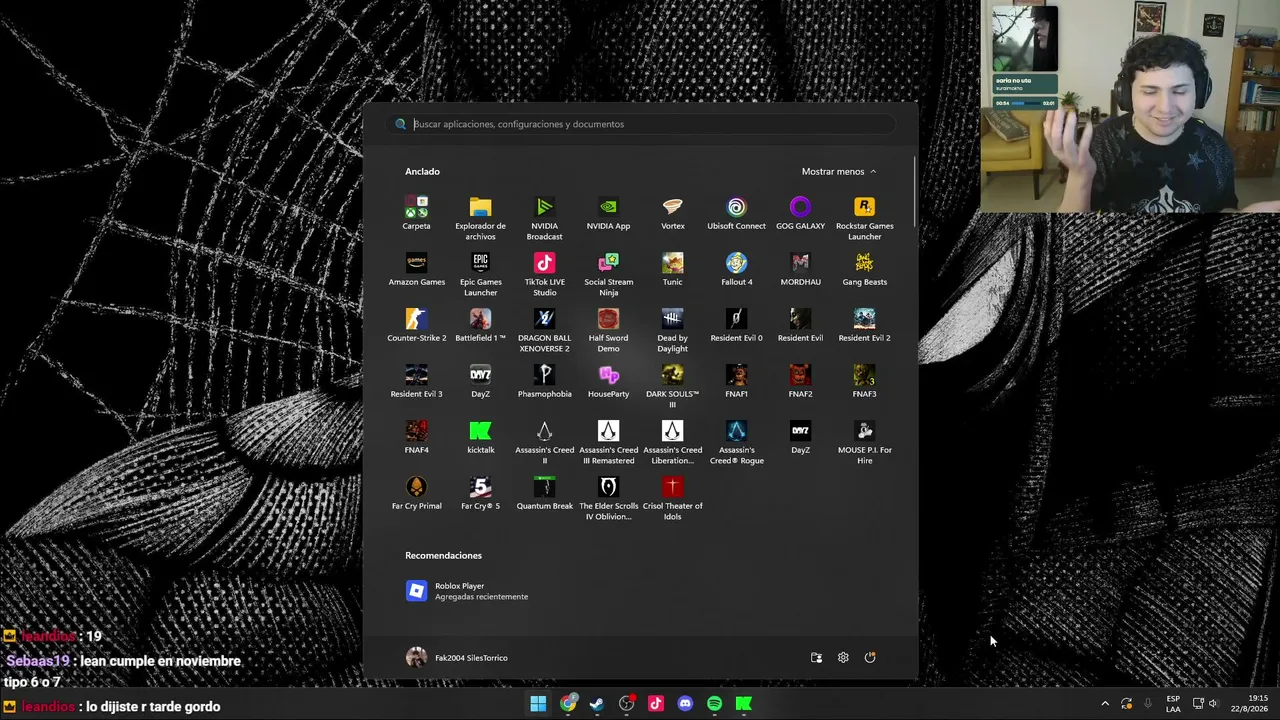Start Far Cry 5
Image resolution: width=1280 pixels, height=720 pixels.
[x=480, y=494]
